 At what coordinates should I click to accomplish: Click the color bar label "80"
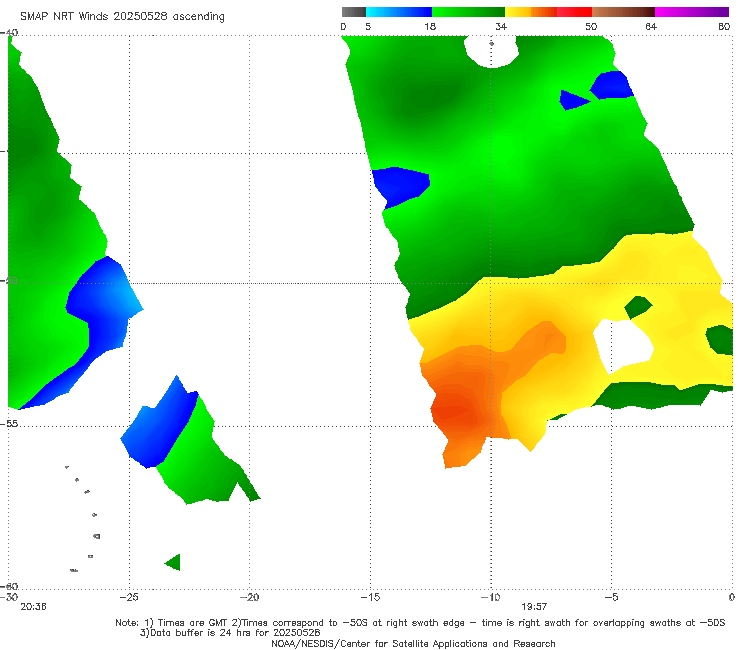pyautogui.click(x=724, y=26)
